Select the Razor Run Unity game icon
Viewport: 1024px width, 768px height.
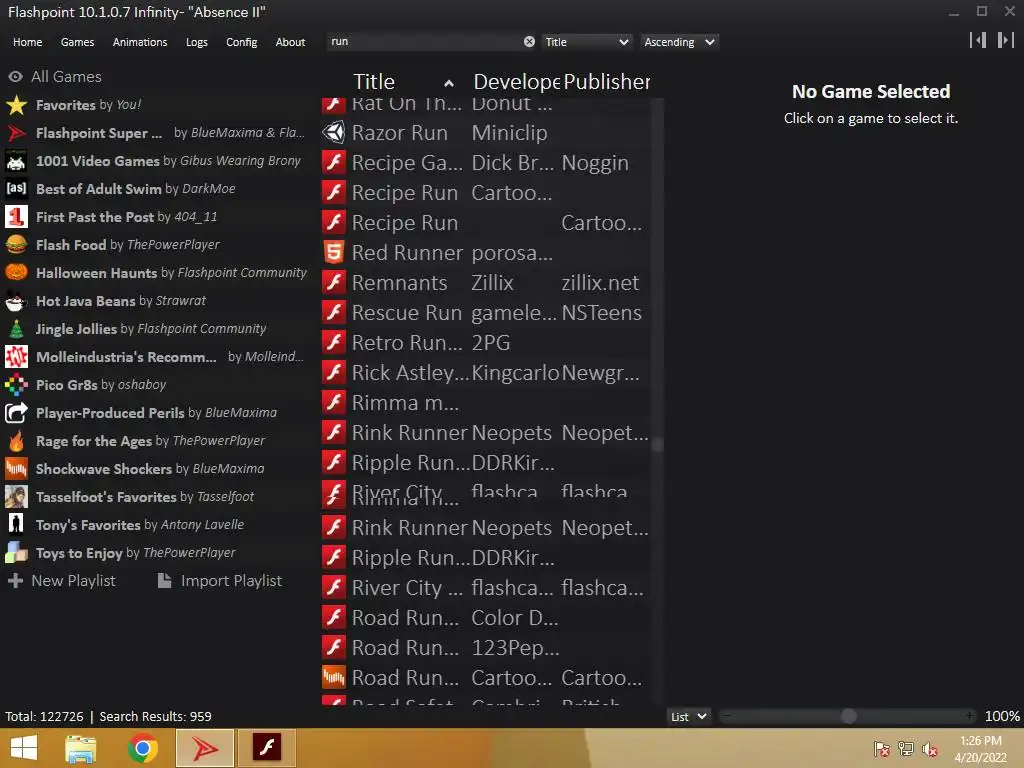coord(334,133)
